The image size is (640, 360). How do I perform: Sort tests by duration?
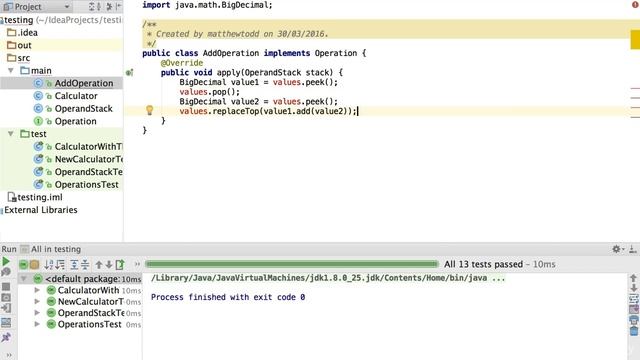tap(60, 264)
